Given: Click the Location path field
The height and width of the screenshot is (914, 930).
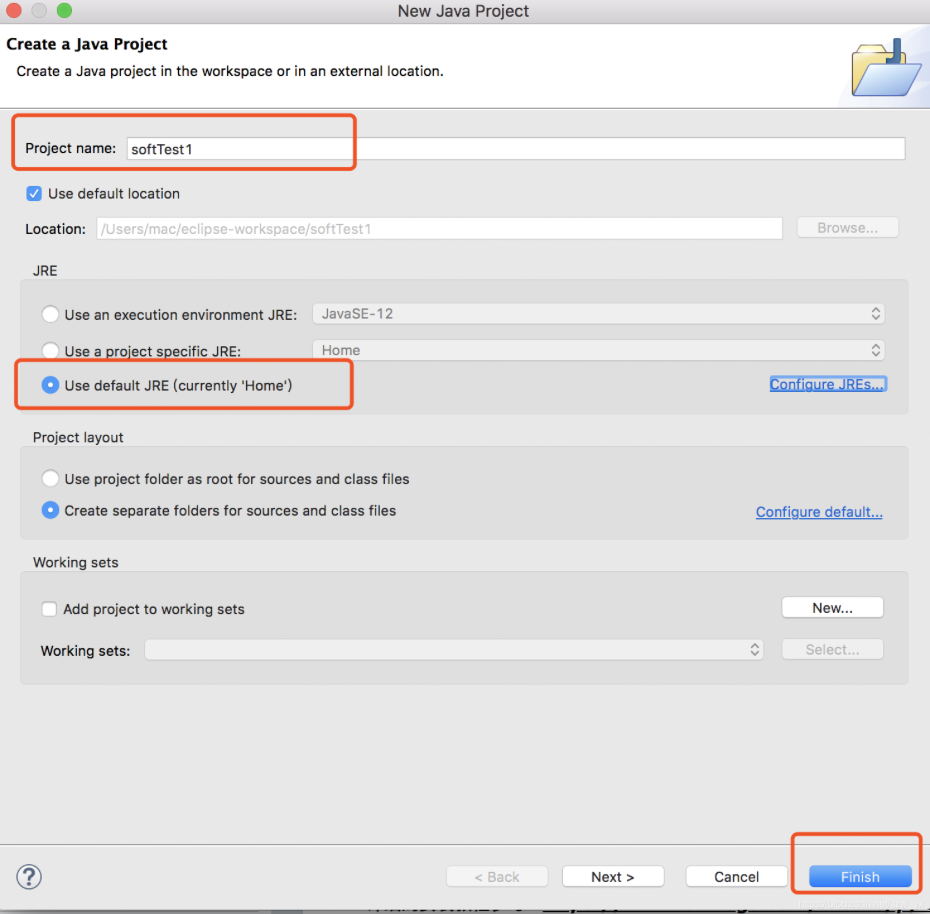Looking at the screenshot, I should [439, 229].
